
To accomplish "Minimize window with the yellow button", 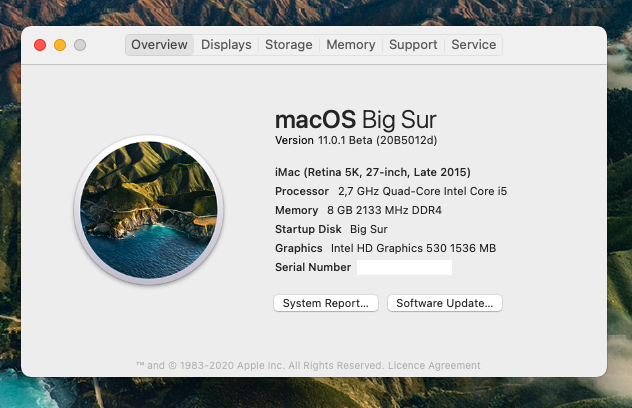I will 60,45.
